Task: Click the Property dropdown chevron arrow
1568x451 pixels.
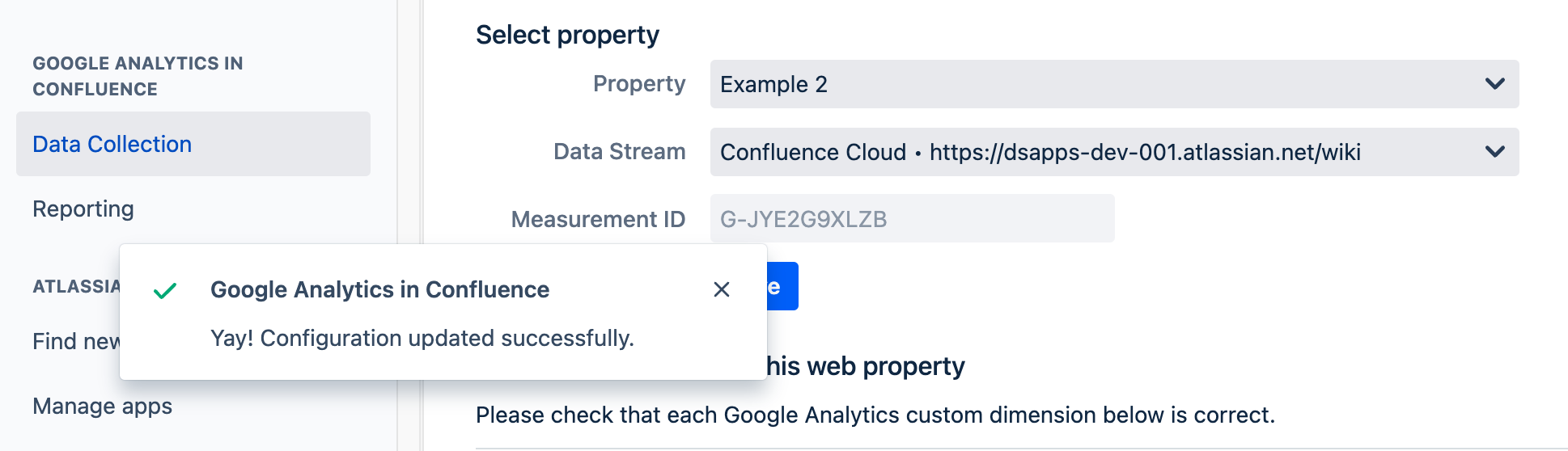Action: pos(1494,84)
